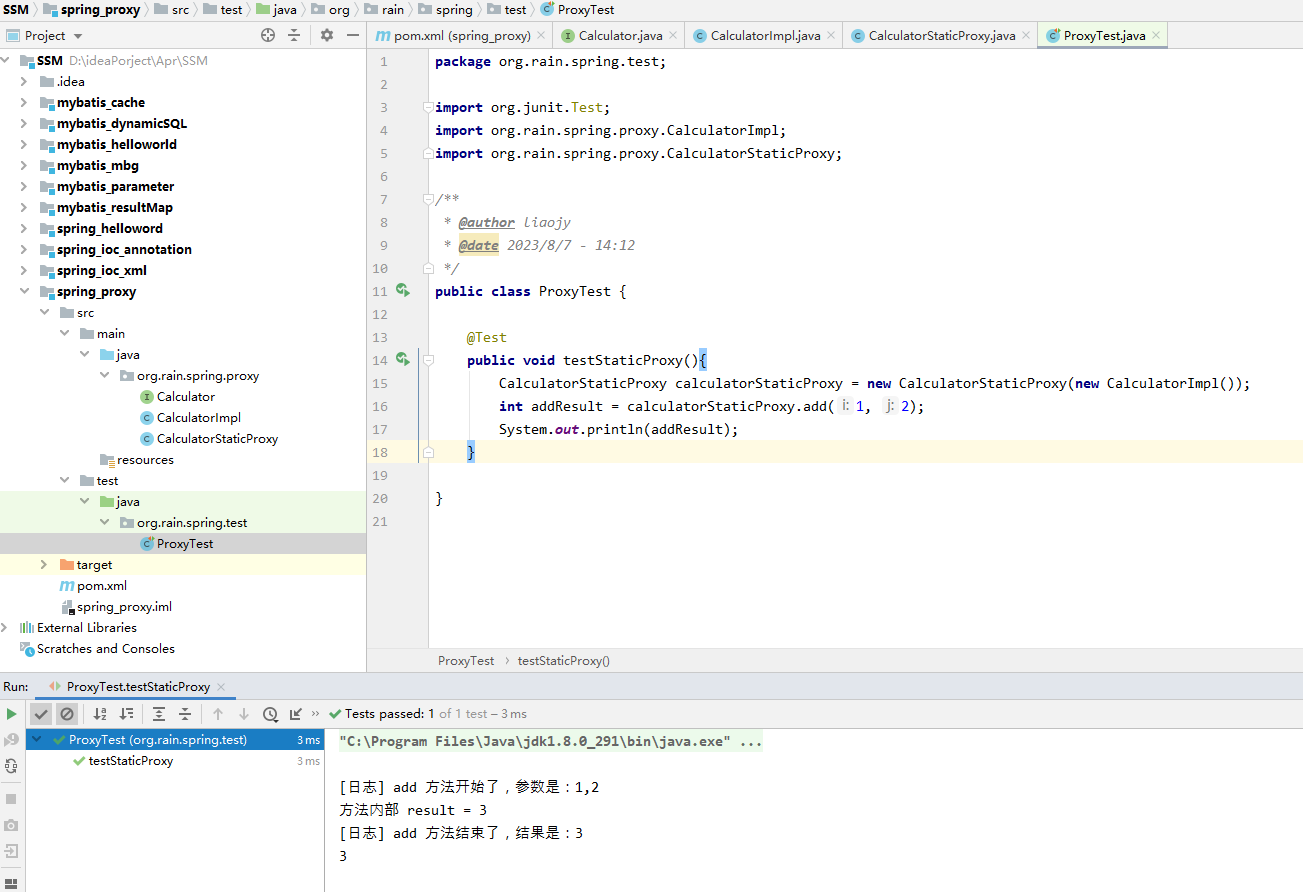The height and width of the screenshot is (892, 1303).
Task: Hide the Project panel with minus icon
Action: tap(353, 35)
